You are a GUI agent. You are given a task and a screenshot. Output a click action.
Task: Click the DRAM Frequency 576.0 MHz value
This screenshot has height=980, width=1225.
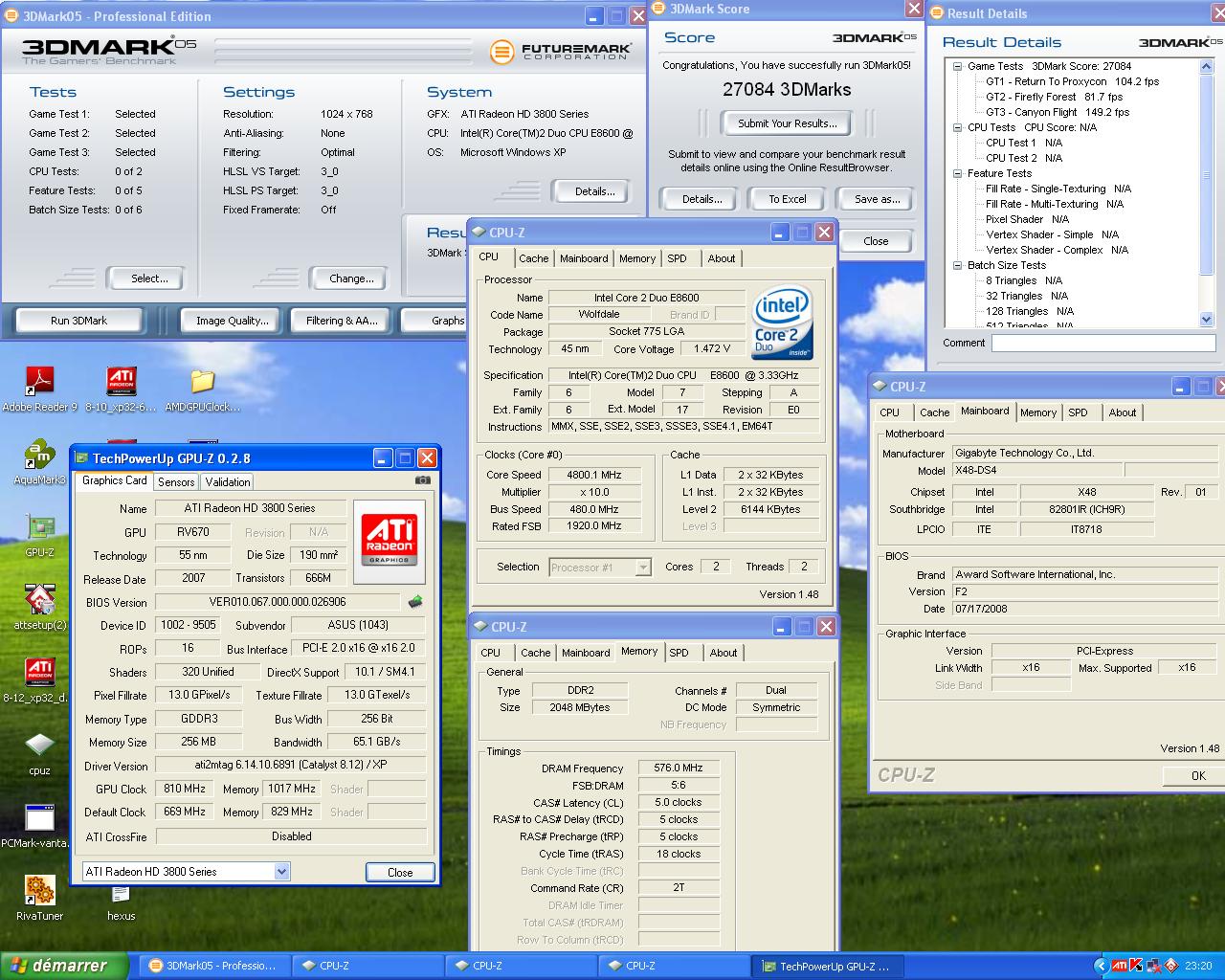pos(679,768)
